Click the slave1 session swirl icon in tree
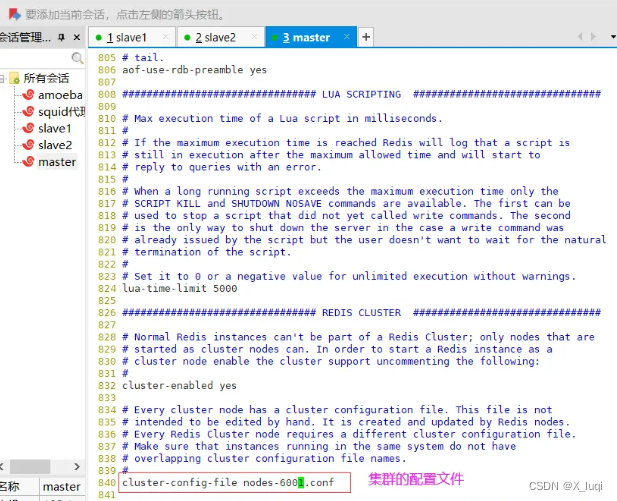The height and width of the screenshot is (501, 617). coord(28,128)
